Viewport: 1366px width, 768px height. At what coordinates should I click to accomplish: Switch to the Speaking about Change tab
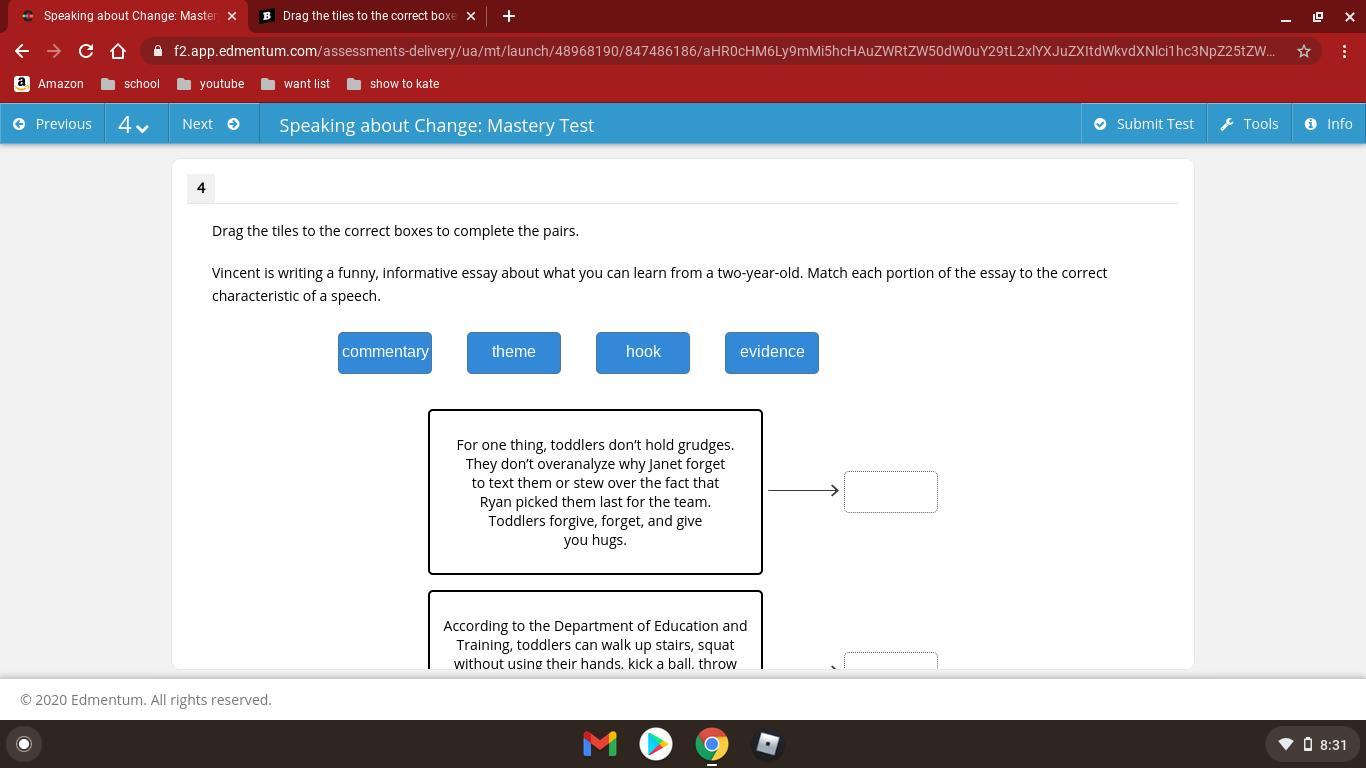[x=129, y=16]
